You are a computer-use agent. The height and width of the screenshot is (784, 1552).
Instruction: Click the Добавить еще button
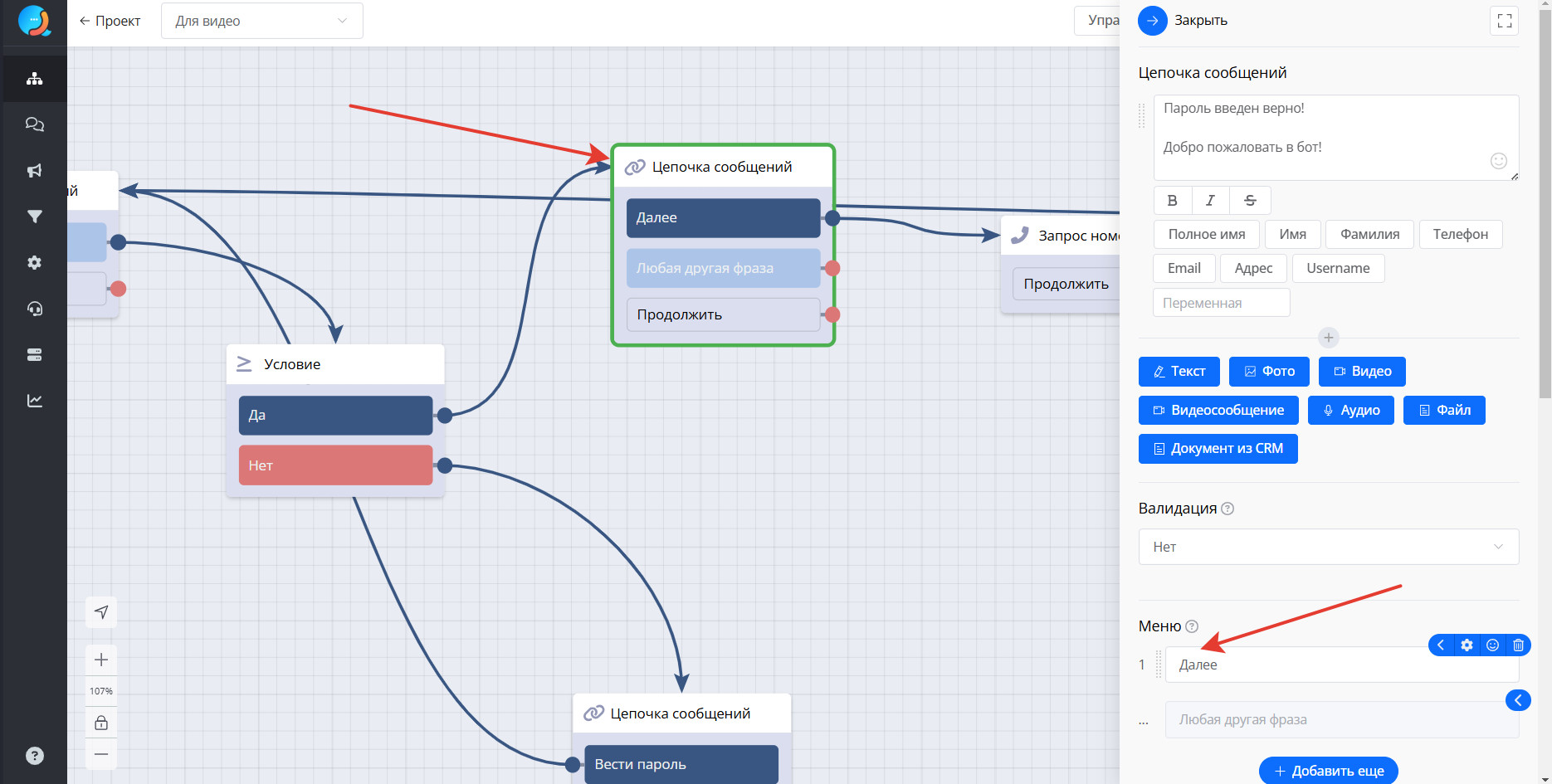tap(1328, 771)
